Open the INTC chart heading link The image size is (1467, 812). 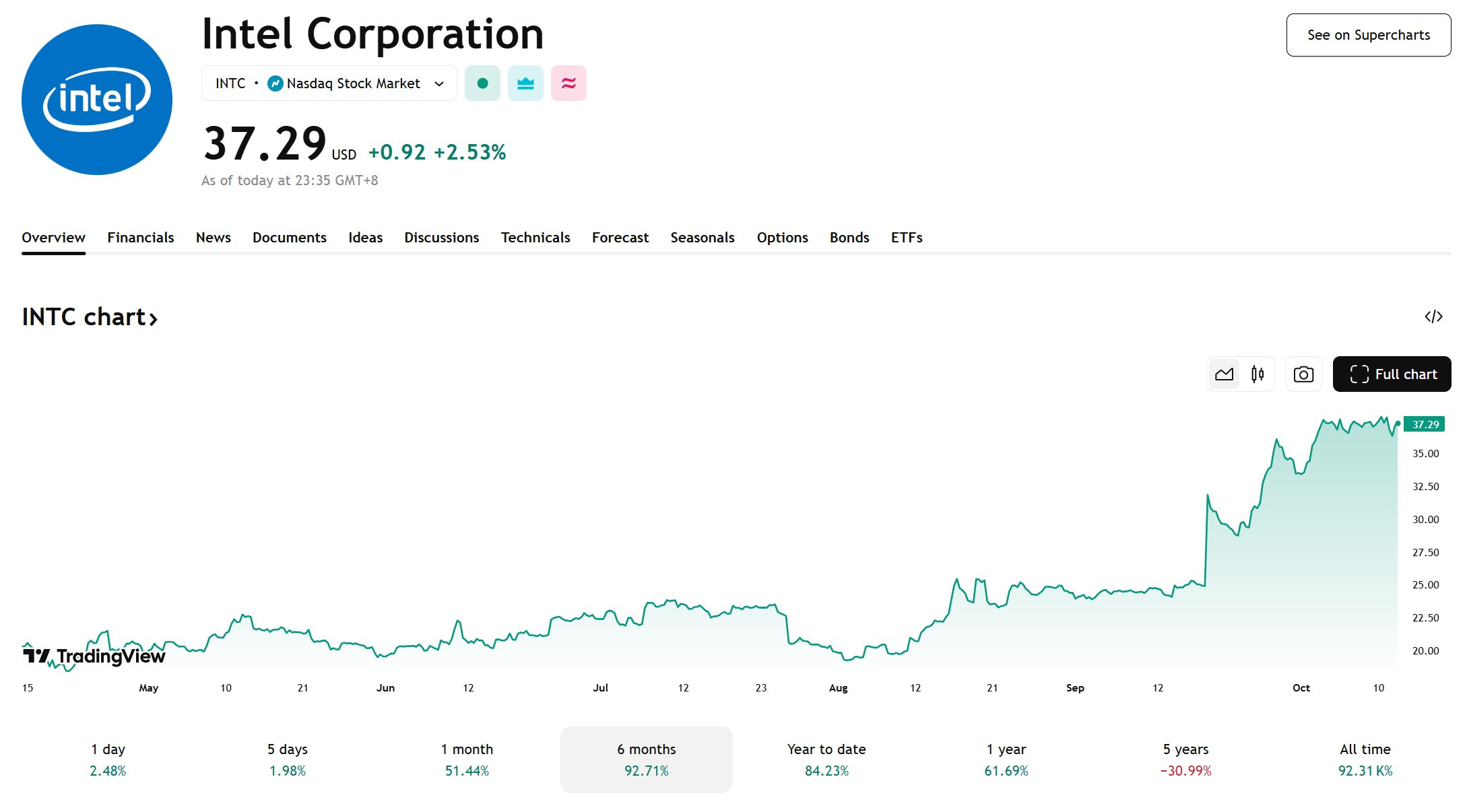[90, 316]
